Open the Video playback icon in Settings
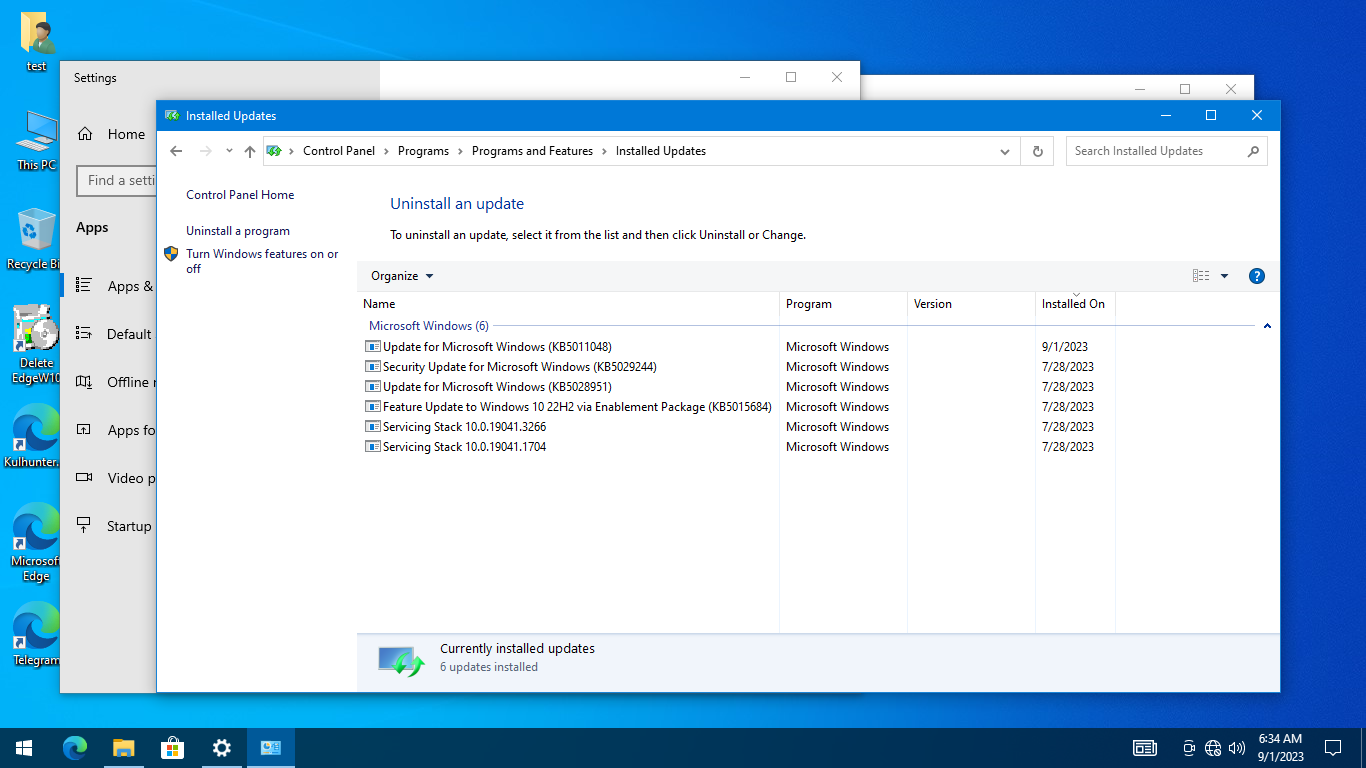The image size is (1366, 768). pyautogui.click(x=84, y=478)
